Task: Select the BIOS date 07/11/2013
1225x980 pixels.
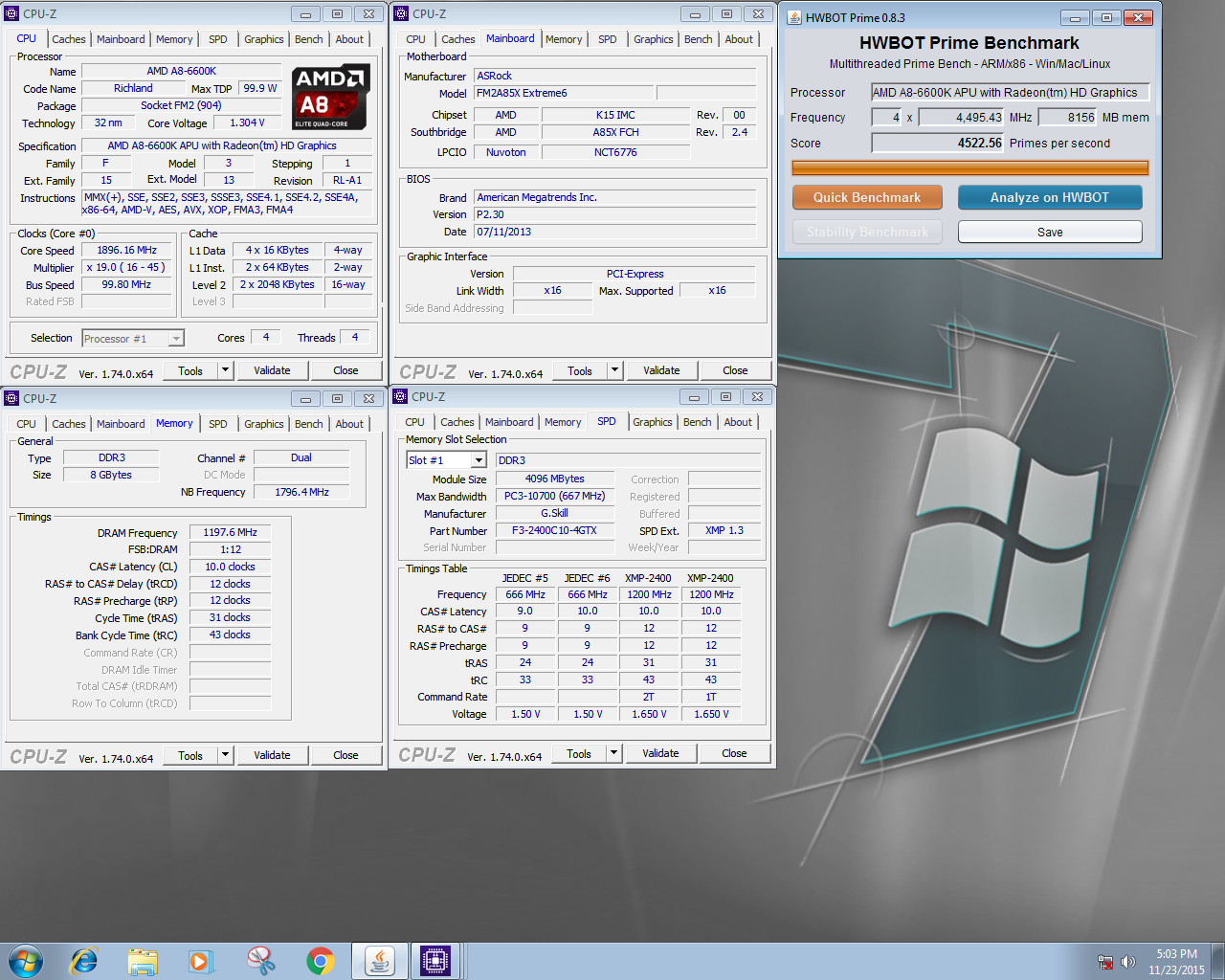Action: click(615, 232)
